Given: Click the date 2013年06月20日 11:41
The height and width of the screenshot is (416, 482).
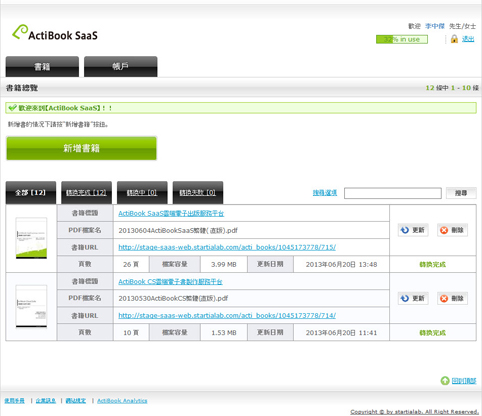Looking at the screenshot, I should [341, 333].
